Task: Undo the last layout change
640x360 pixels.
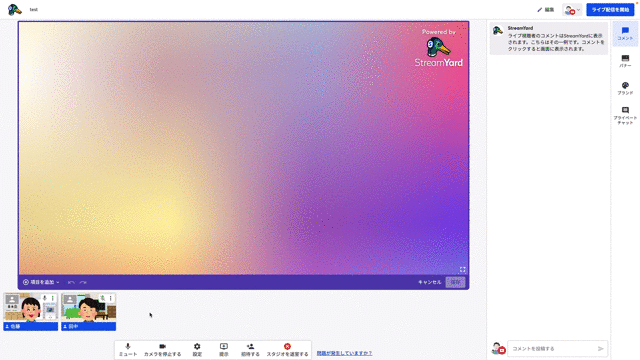Action: click(71, 282)
